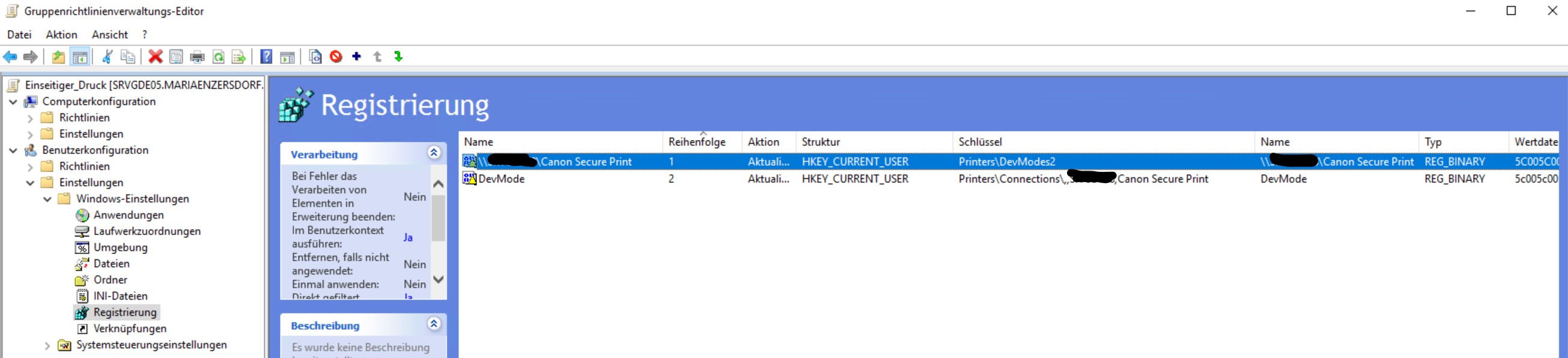Click the Verarbeitung panel scrollbar thumb
The height and width of the screenshot is (358, 1568).
coord(439,217)
